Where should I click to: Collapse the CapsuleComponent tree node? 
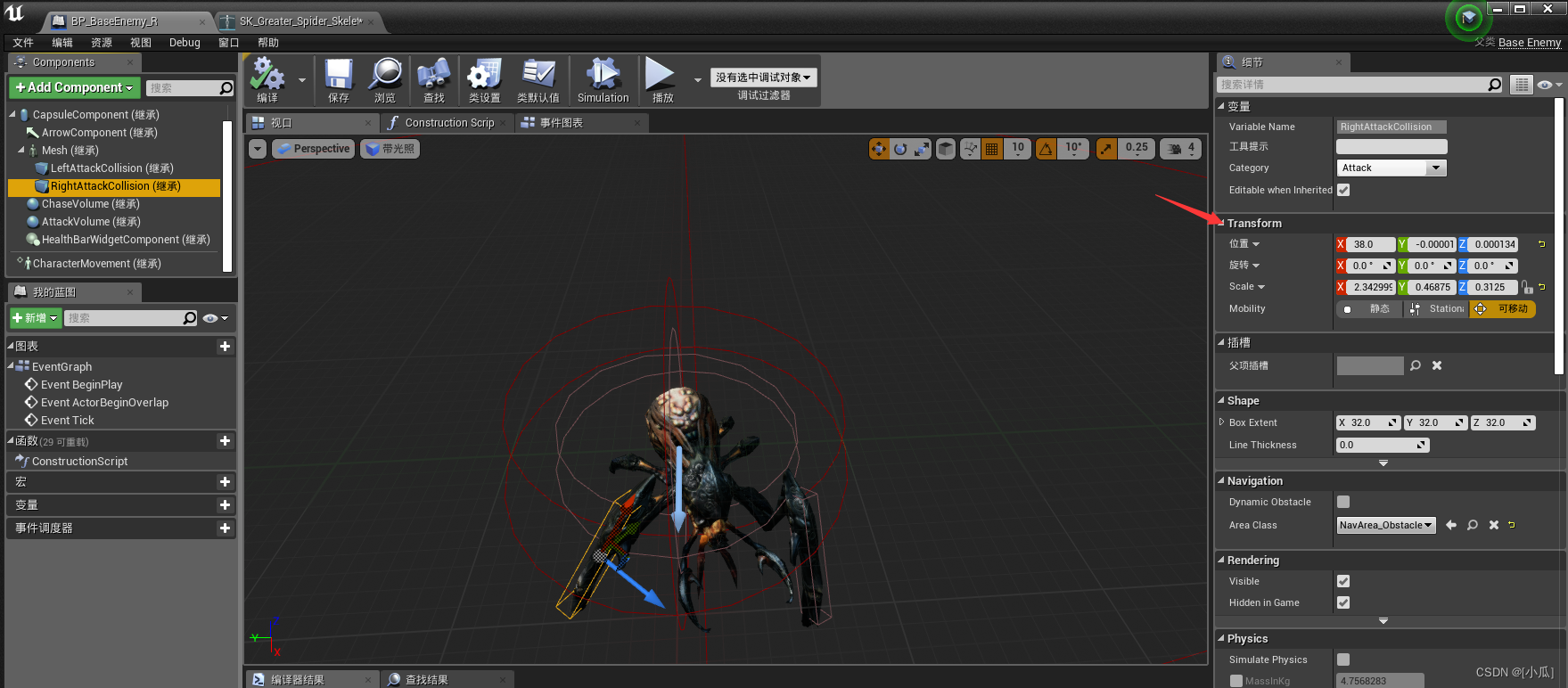click(12, 114)
